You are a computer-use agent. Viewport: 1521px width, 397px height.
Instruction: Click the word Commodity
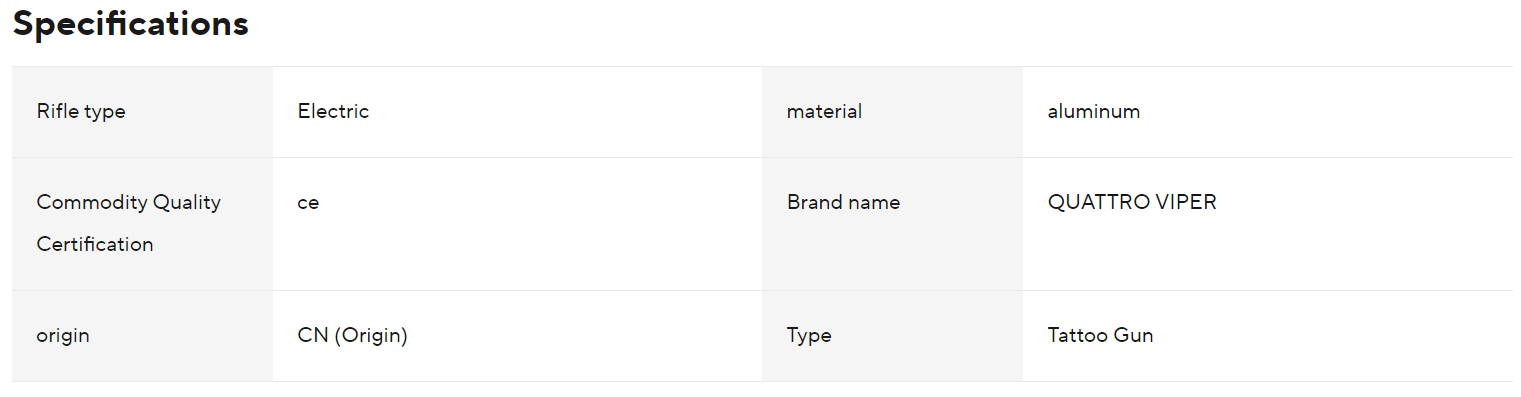point(90,203)
